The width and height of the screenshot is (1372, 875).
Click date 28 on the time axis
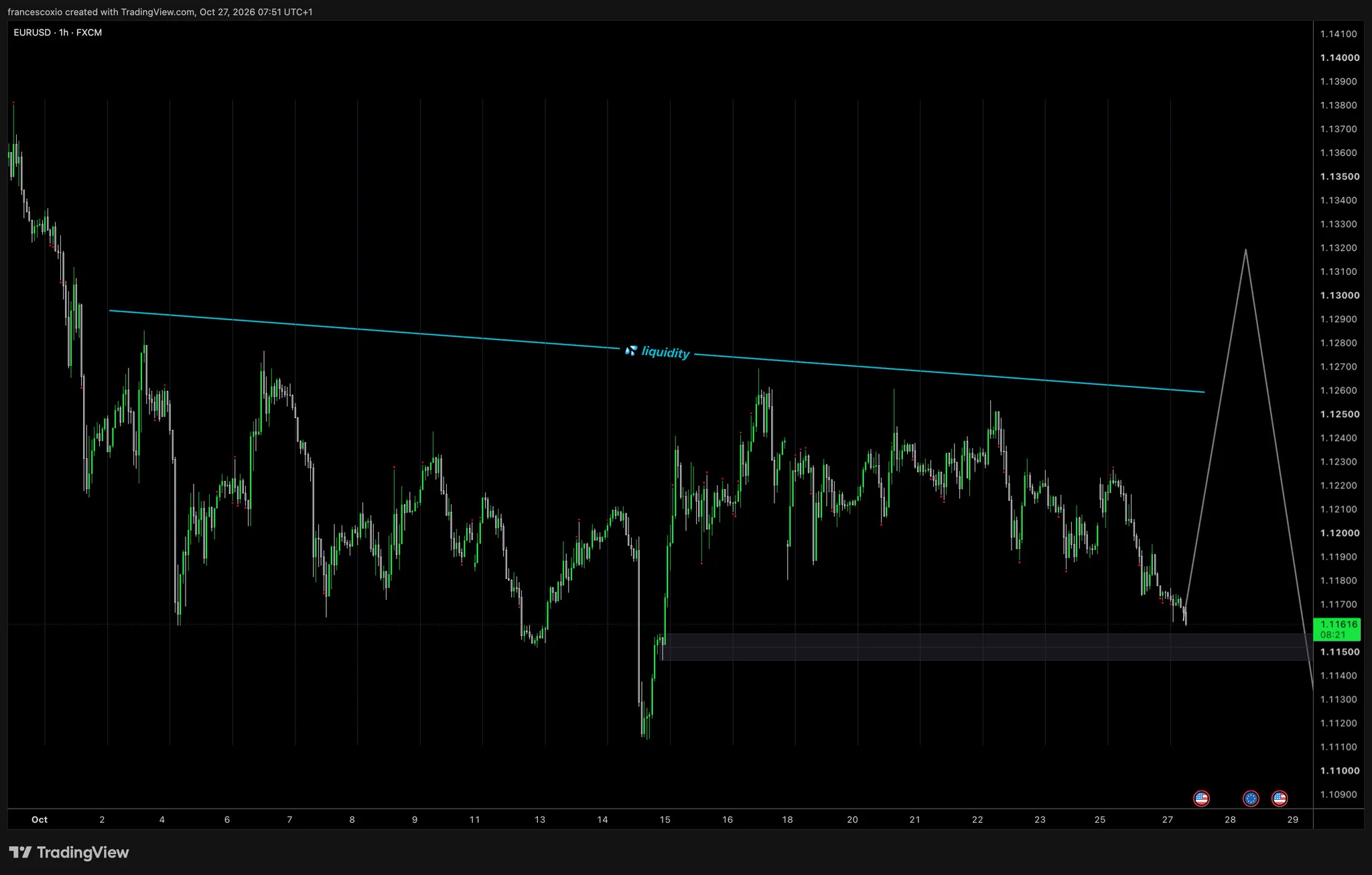[x=1230, y=819]
